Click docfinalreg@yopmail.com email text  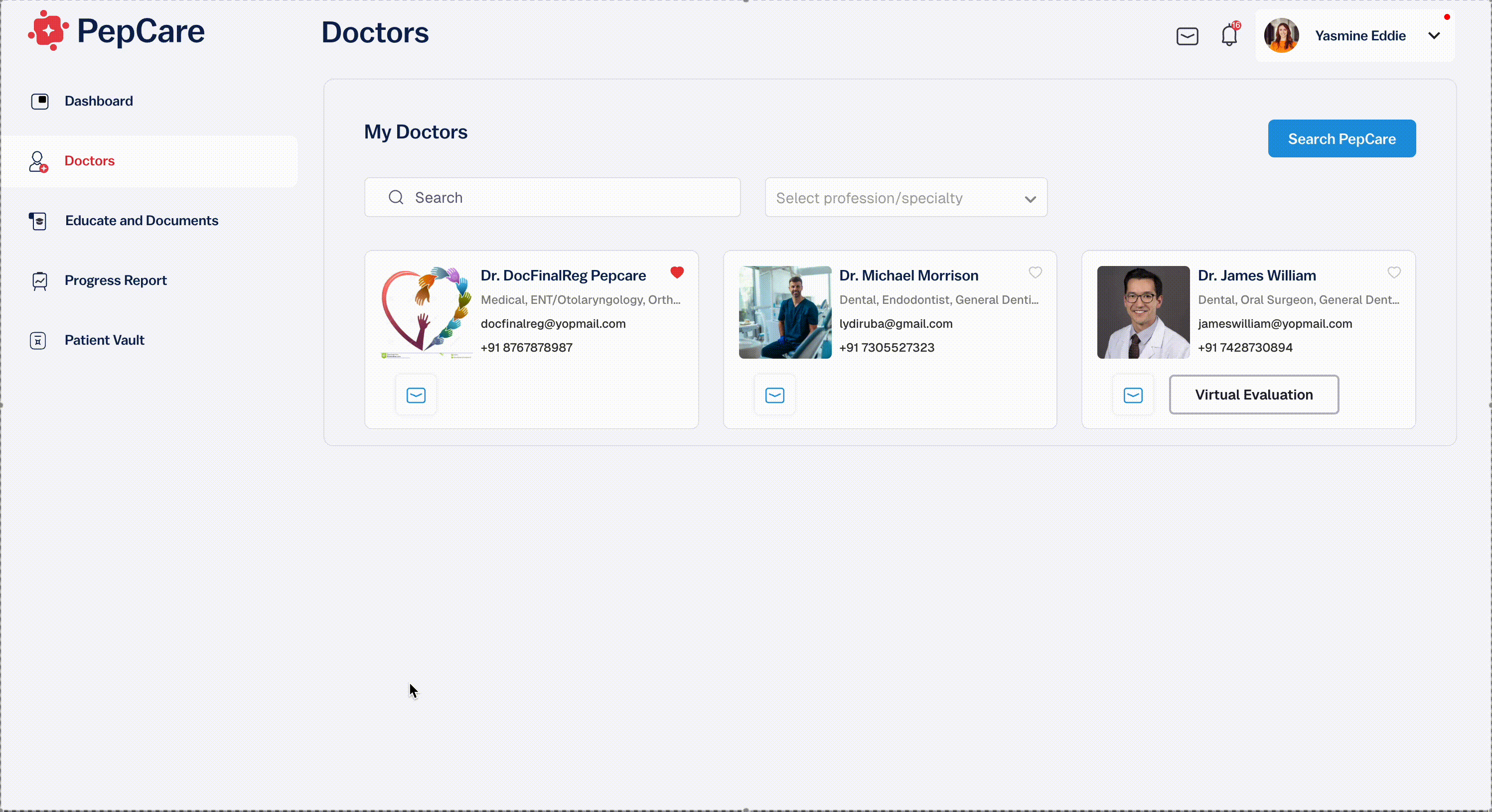click(x=553, y=324)
